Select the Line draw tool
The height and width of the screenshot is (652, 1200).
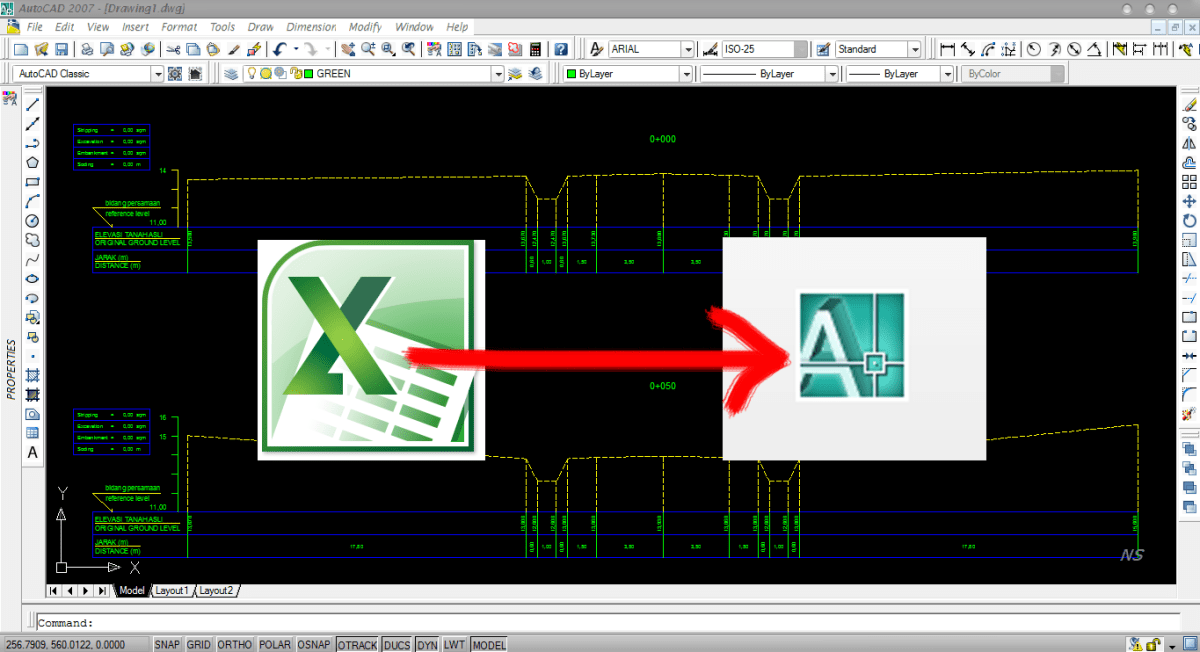32,104
